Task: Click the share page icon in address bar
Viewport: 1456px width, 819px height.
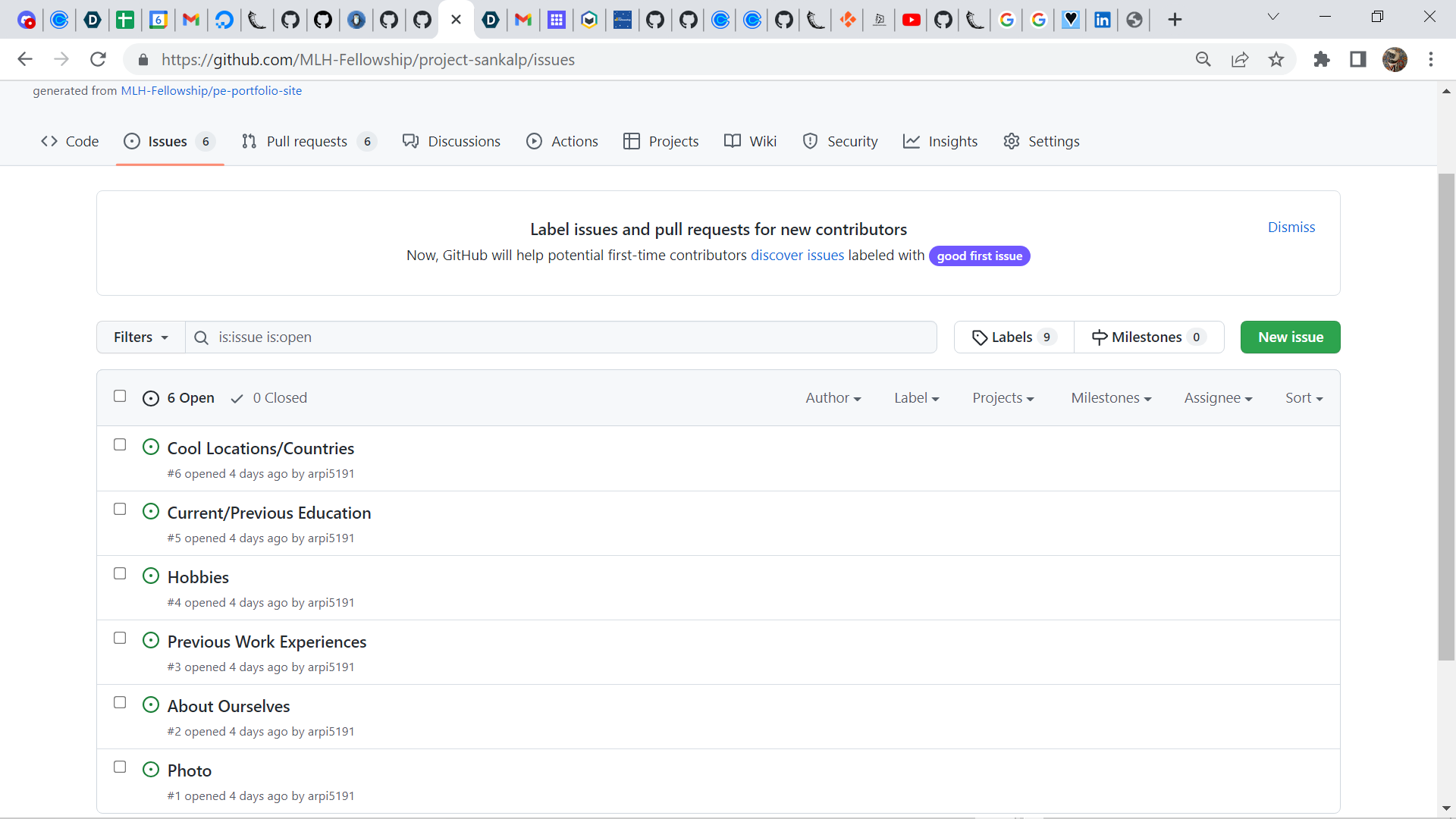Action: point(1240,59)
